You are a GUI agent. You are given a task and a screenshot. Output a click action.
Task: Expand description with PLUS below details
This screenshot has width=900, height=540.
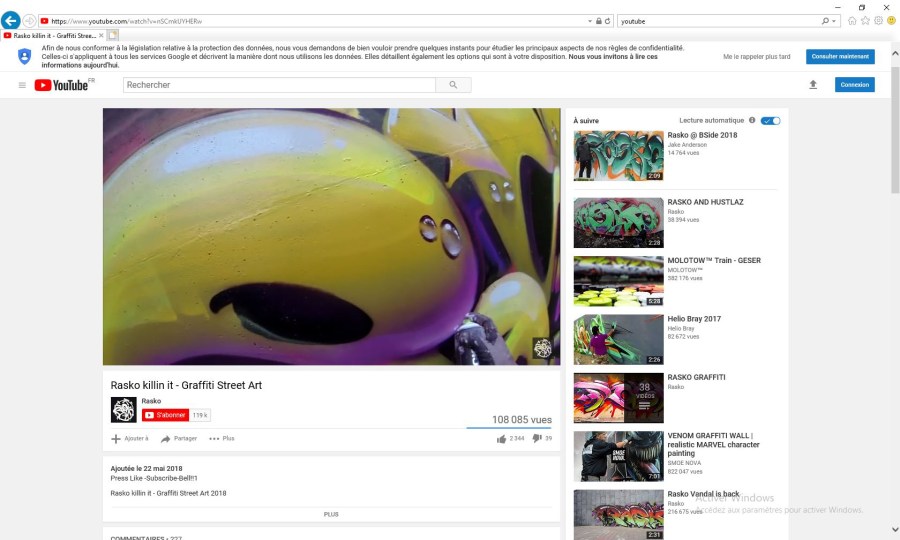[331, 514]
